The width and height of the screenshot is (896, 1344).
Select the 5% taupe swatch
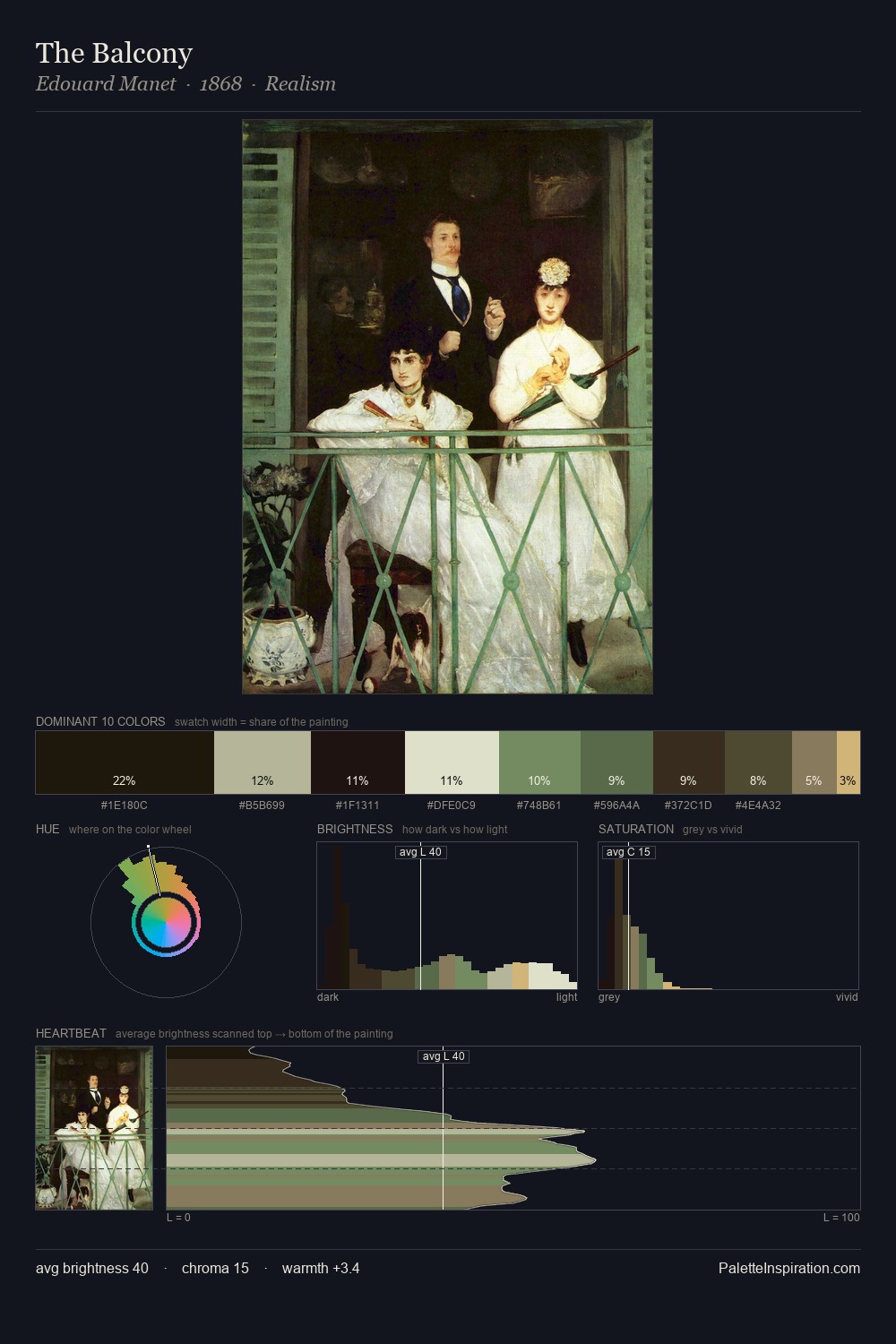point(814,762)
